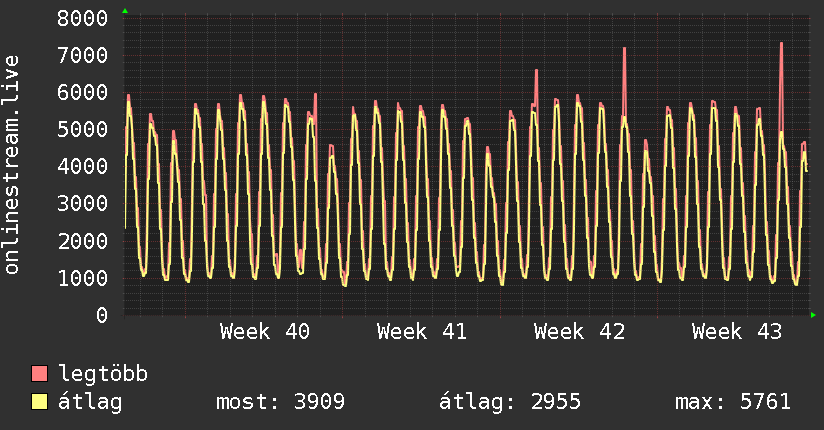Click the legtöbb legend label
824x430 pixels.
point(103,373)
